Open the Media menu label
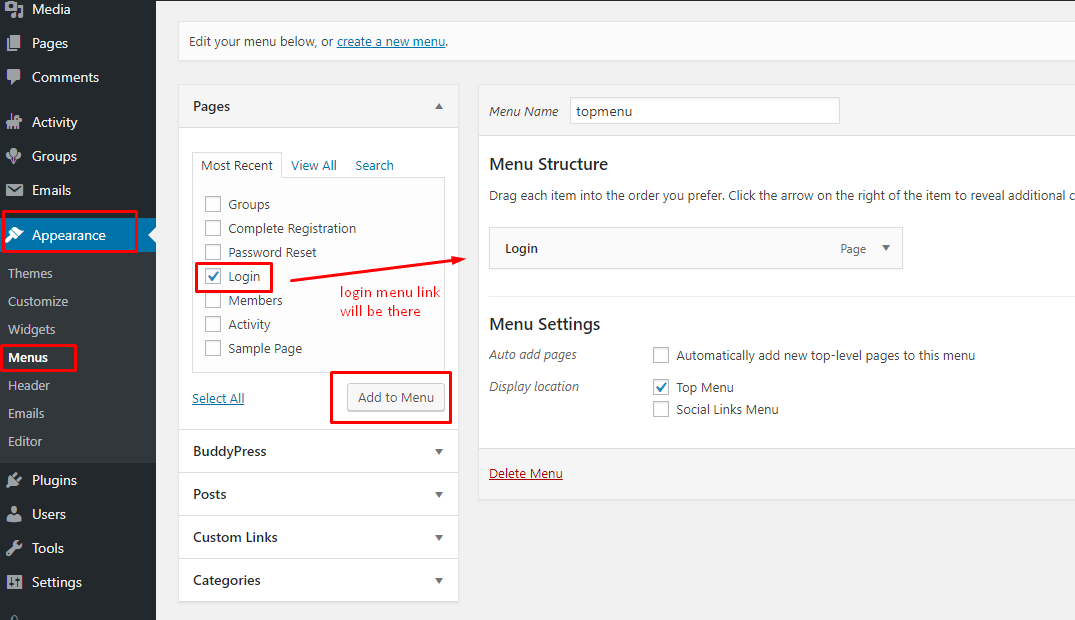This screenshot has width=1075, height=620. 51,10
